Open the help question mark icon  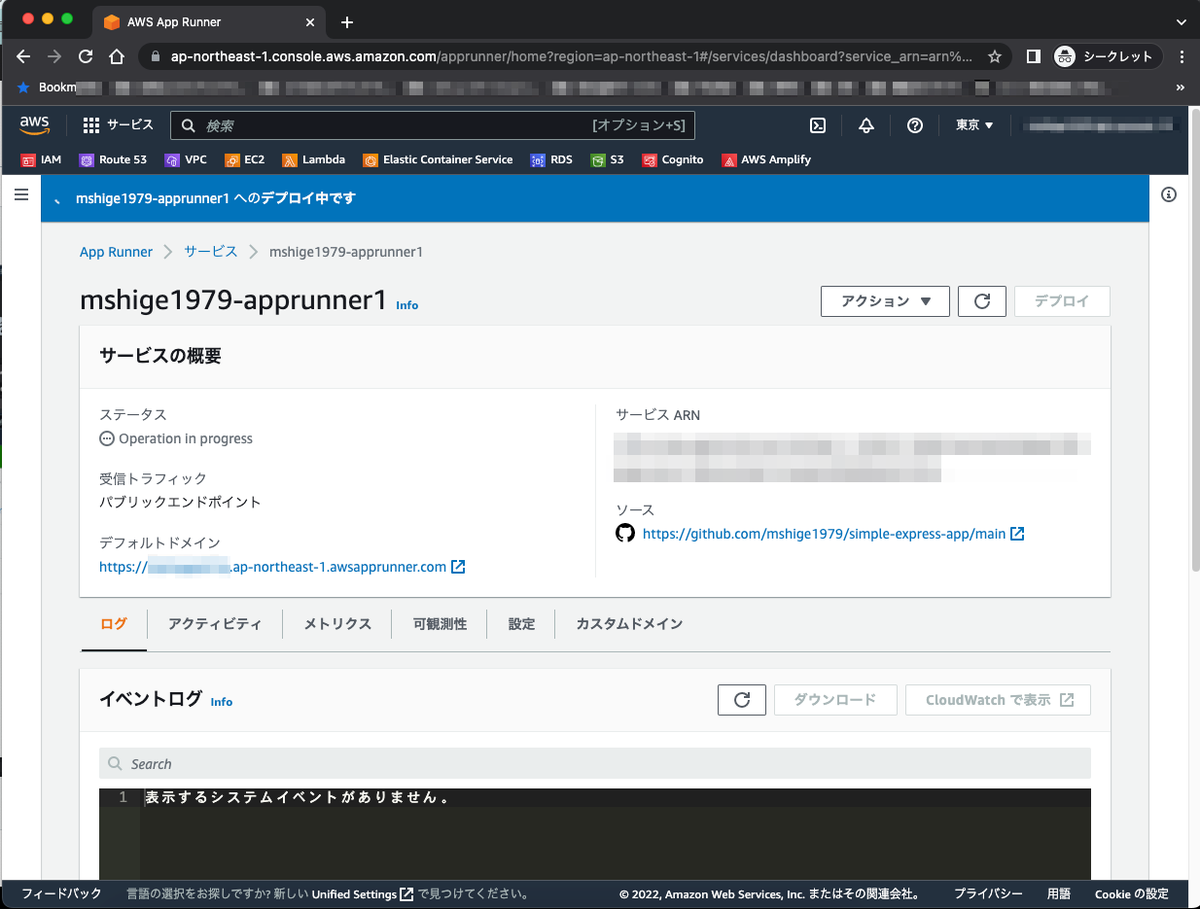(915, 125)
